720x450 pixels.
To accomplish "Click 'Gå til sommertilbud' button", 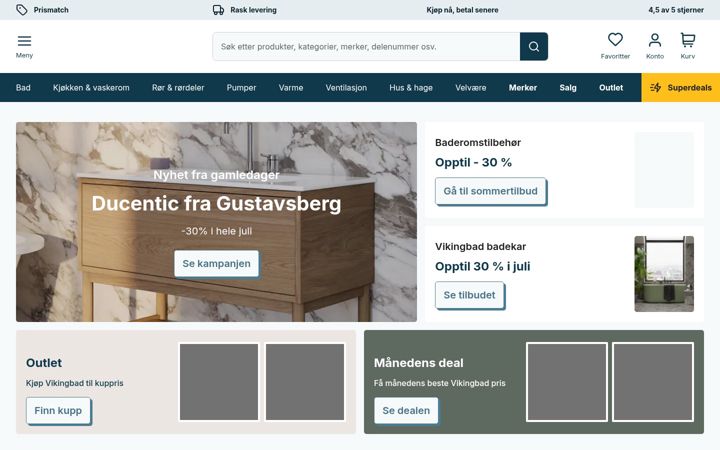I will click(x=490, y=191).
